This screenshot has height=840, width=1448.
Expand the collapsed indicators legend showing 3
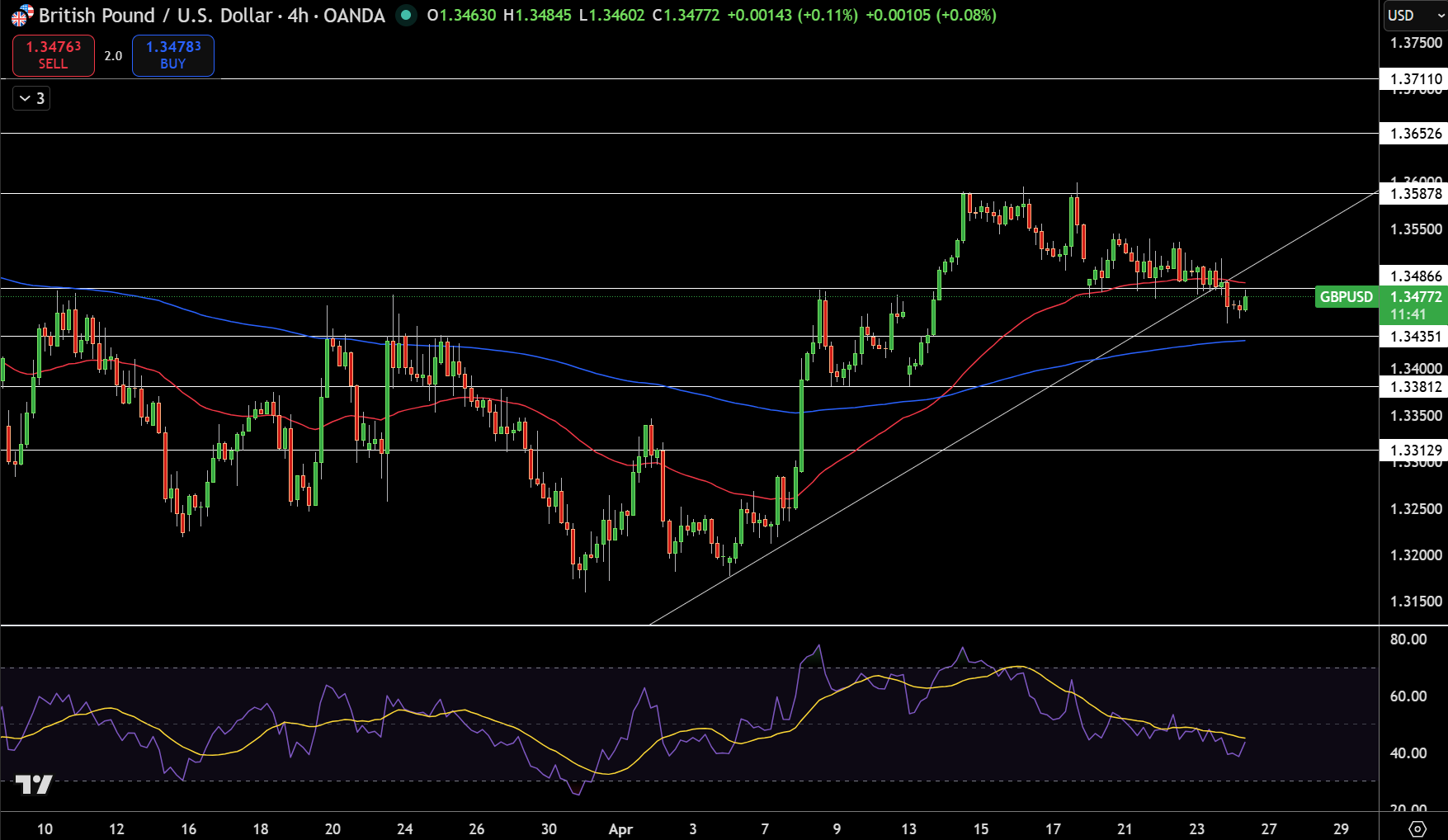point(31,98)
